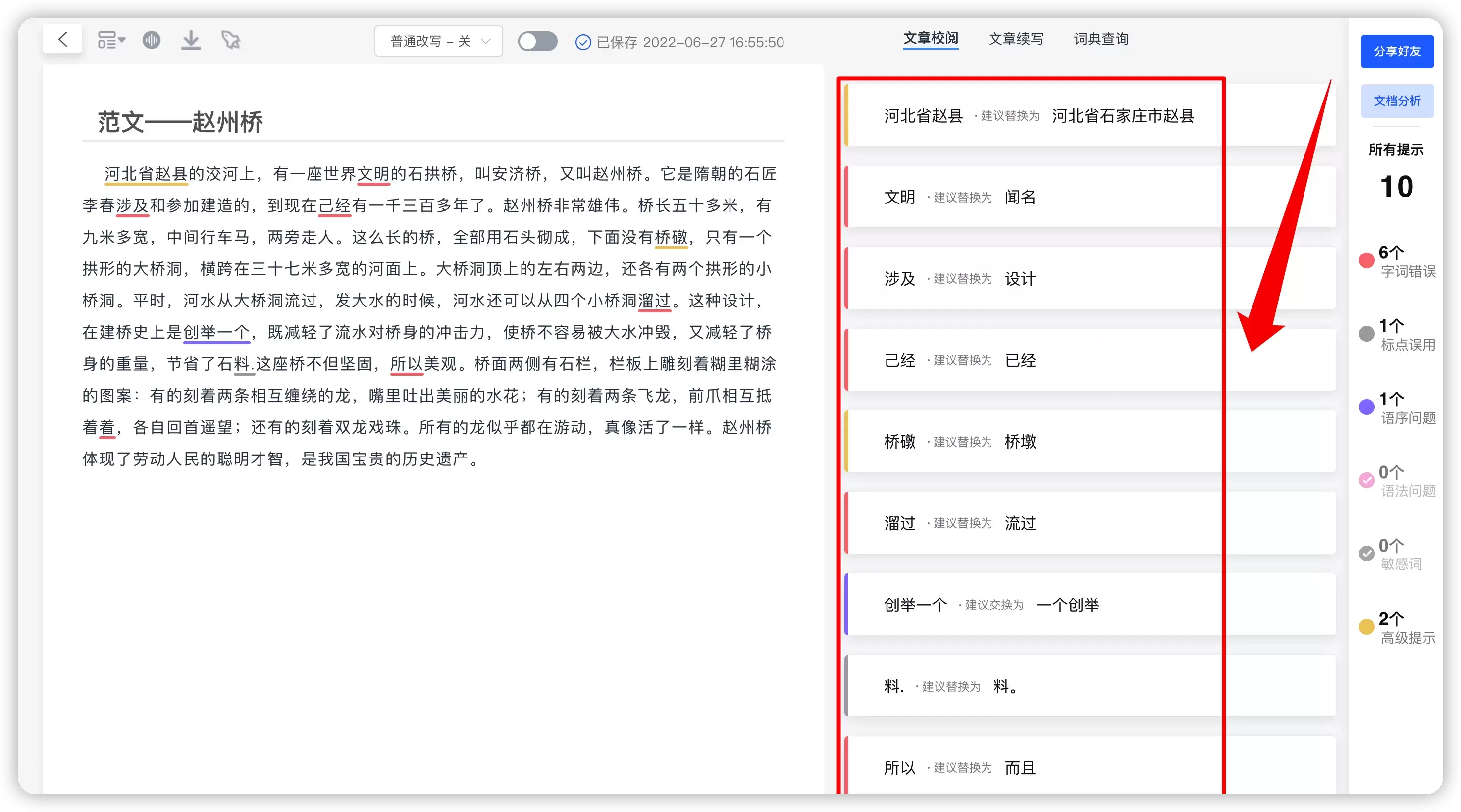Select the yellow 高级提示 filter dot
Viewport: 1461px width, 812px height.
coord(1367,627)
